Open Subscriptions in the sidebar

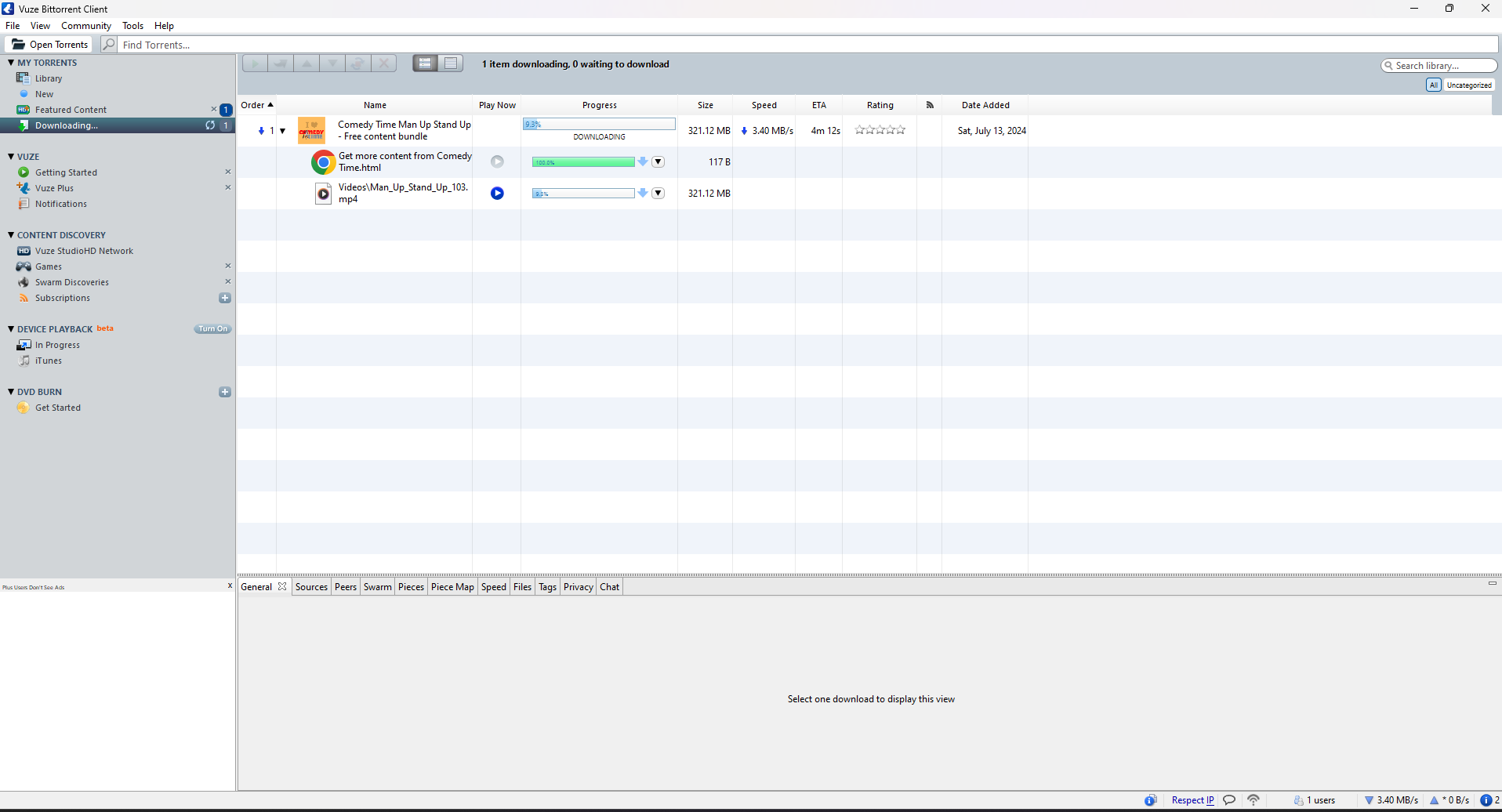click(63, 298)
